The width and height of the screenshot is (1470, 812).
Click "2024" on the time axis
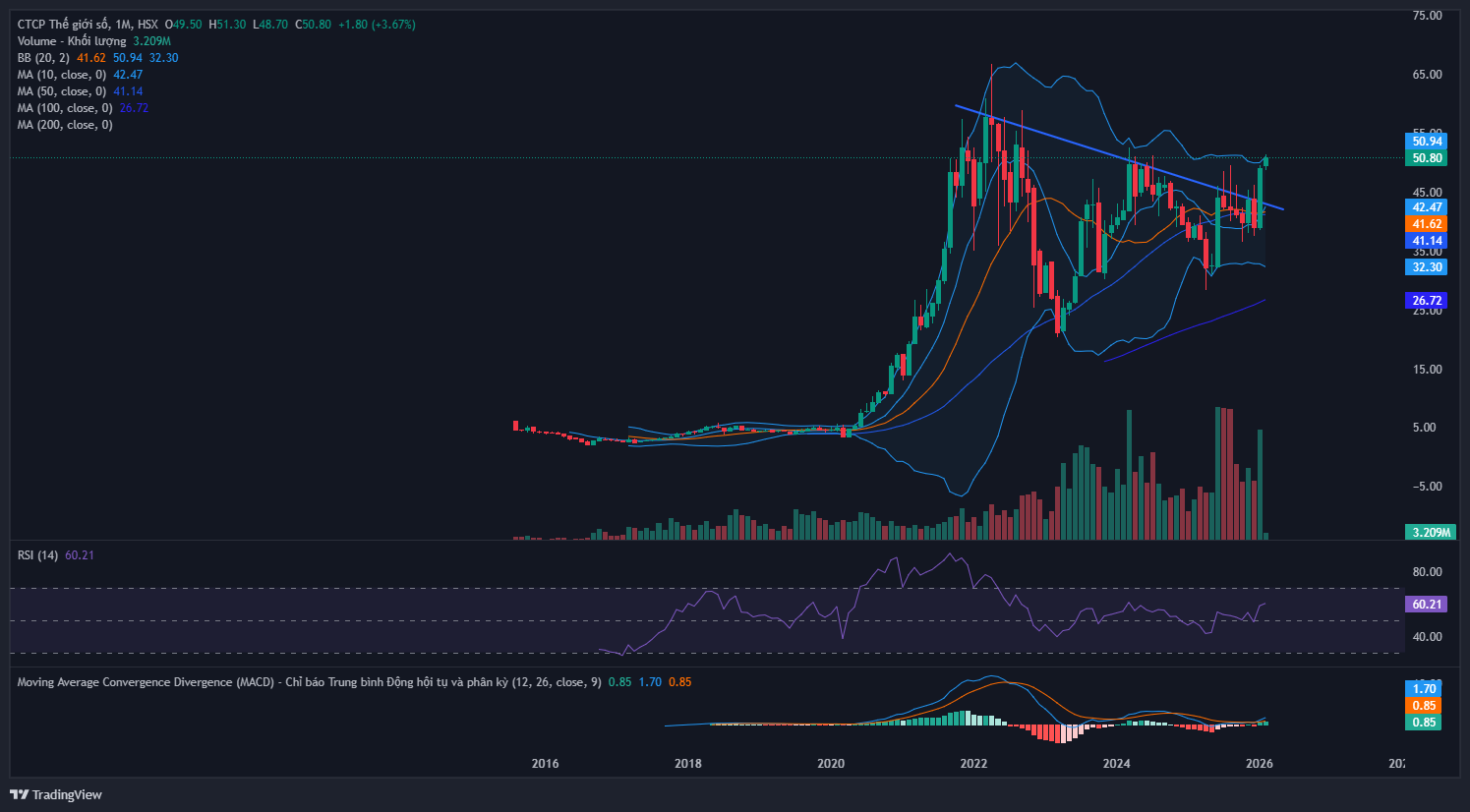[1116, 764]
